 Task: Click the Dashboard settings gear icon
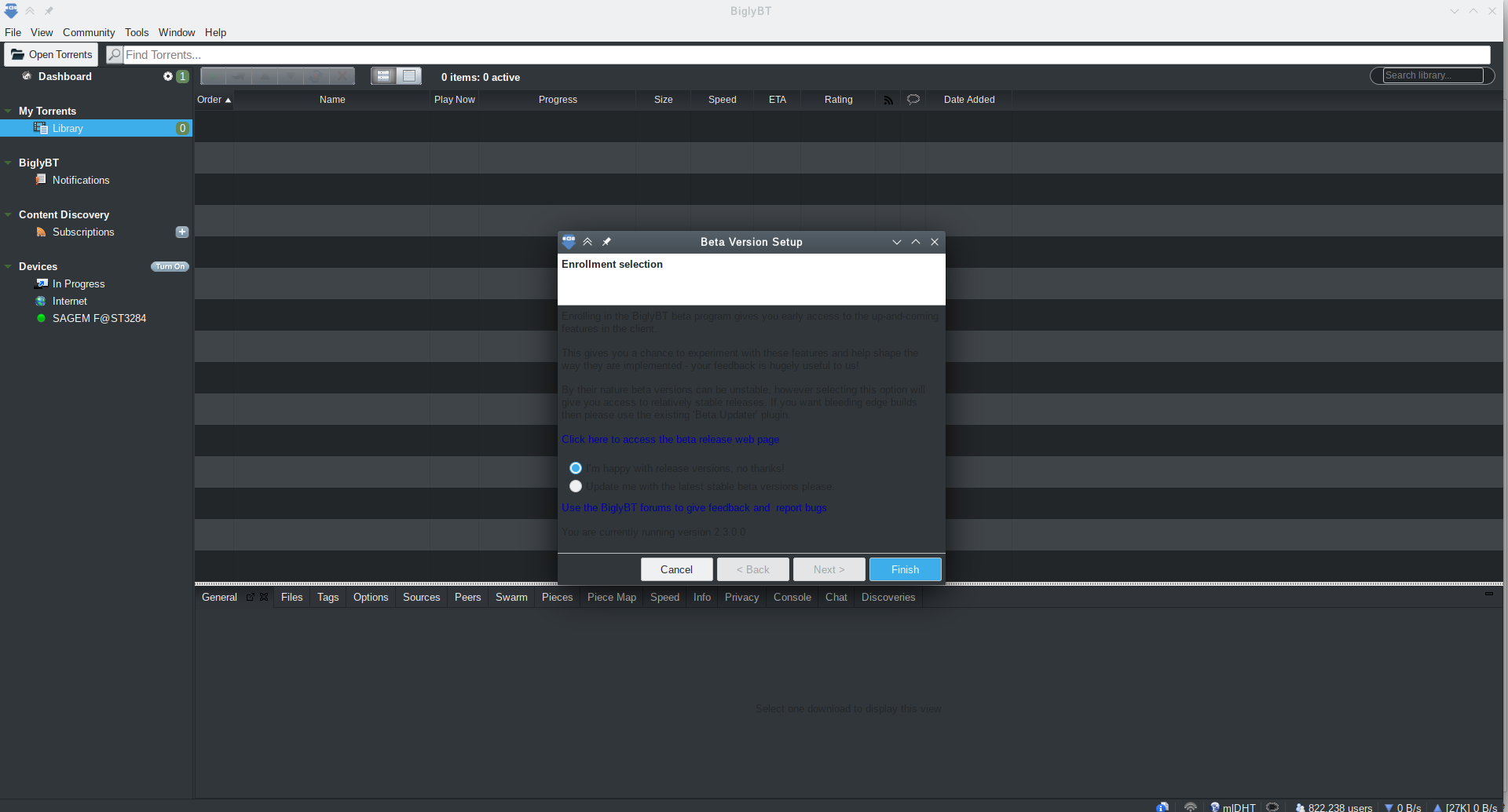(x=167, y=76)
